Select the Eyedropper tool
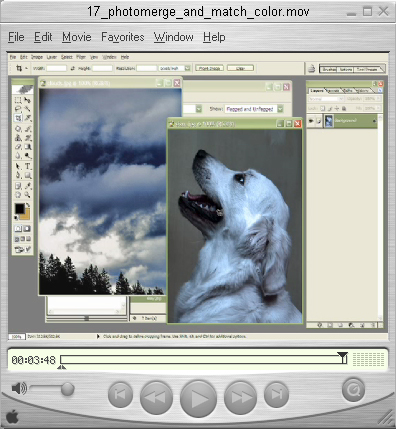The height and width of the screenshot is (429, 396). click(28, 186)
